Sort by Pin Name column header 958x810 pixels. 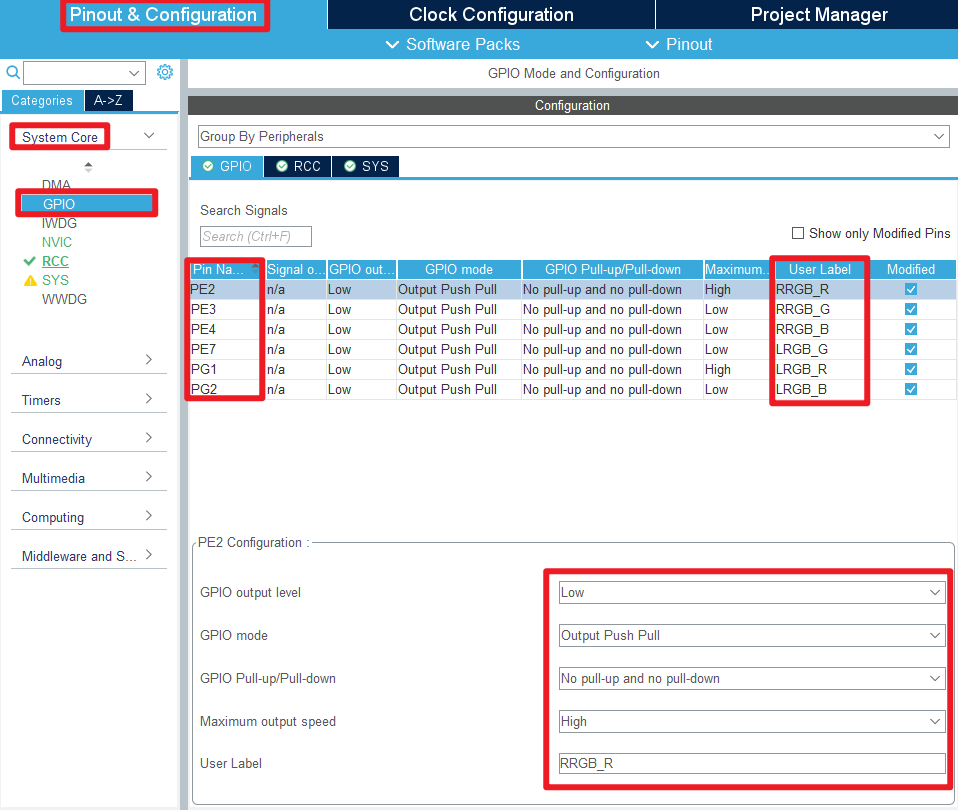(224, 269)
